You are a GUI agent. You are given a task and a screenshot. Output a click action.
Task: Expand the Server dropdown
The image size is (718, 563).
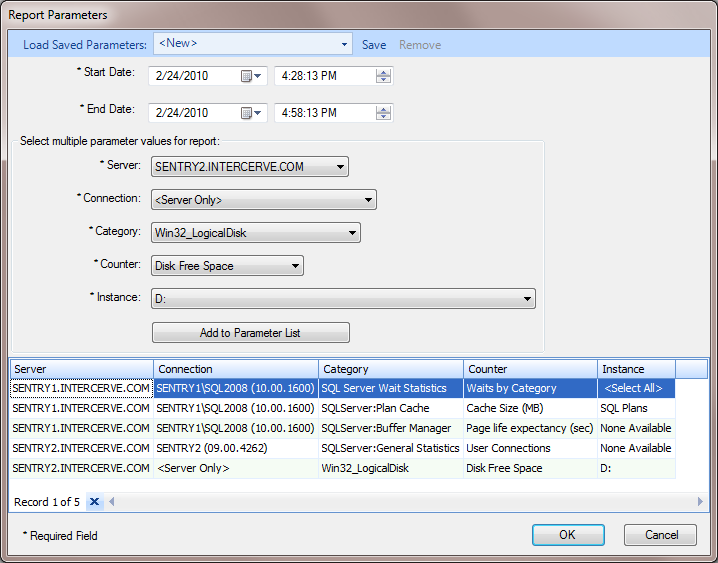[x=340, y=167]
